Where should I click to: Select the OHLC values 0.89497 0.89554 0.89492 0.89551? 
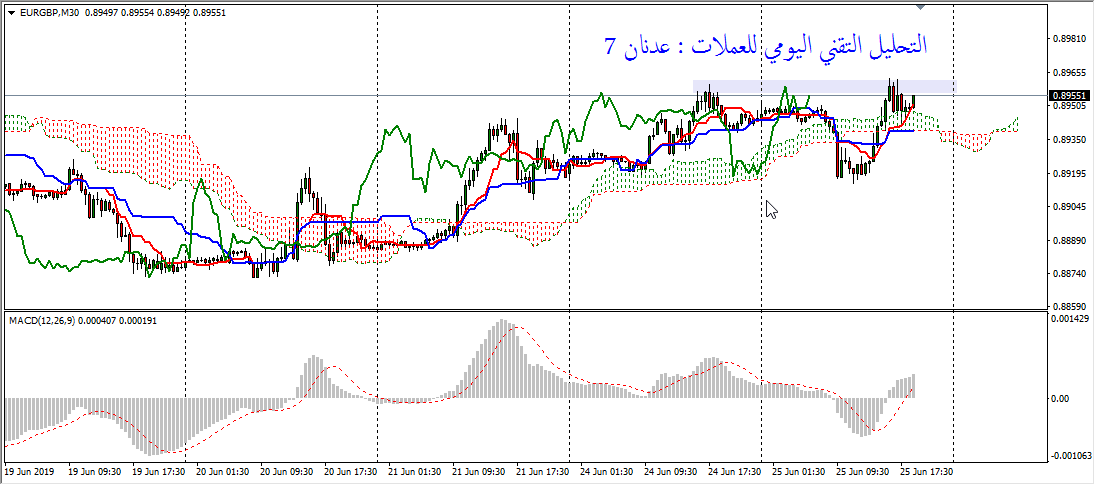pos(156,13)
